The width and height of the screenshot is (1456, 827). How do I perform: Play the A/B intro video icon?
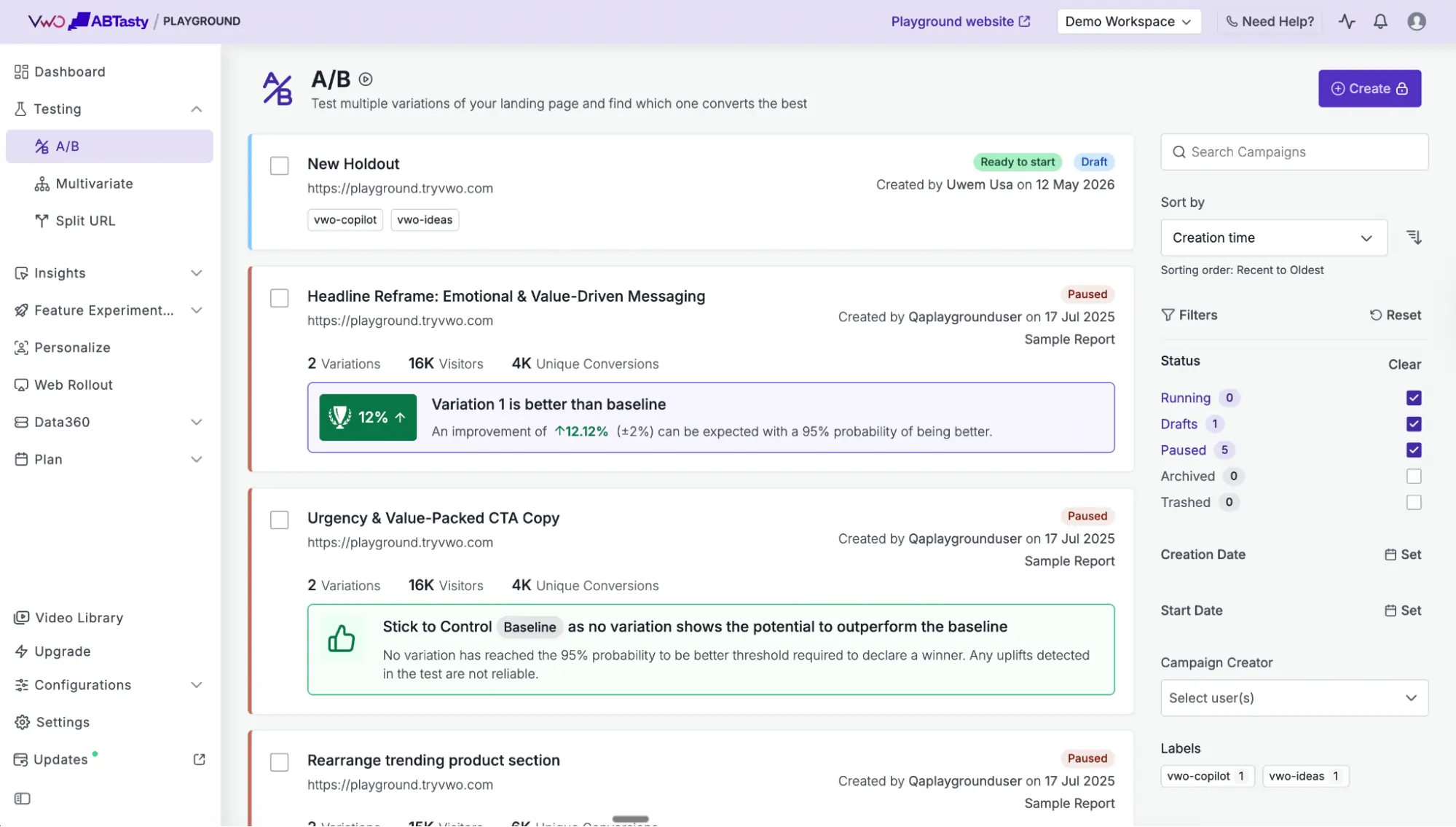click(366, 79)
